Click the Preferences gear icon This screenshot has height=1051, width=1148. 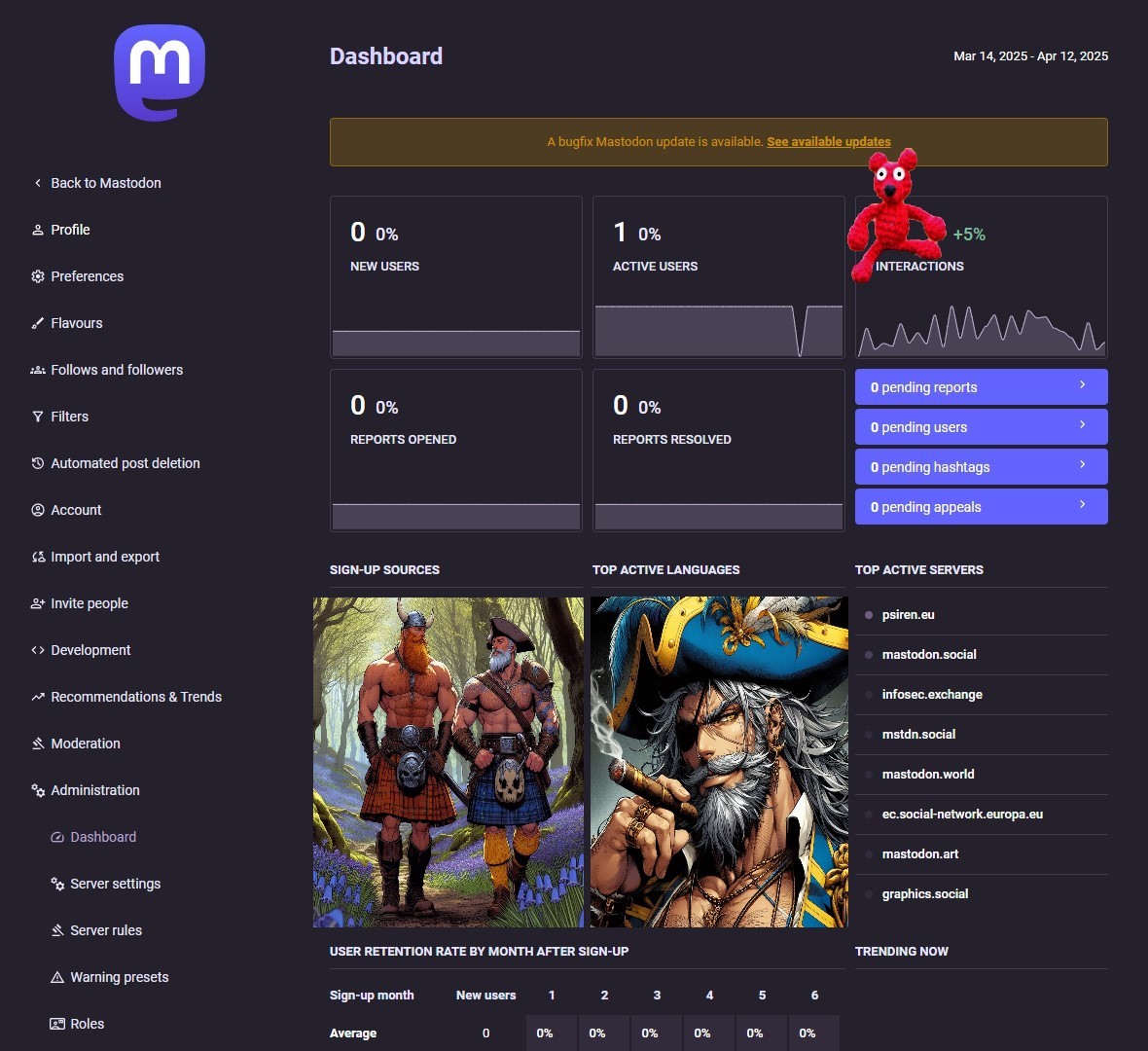38,276
